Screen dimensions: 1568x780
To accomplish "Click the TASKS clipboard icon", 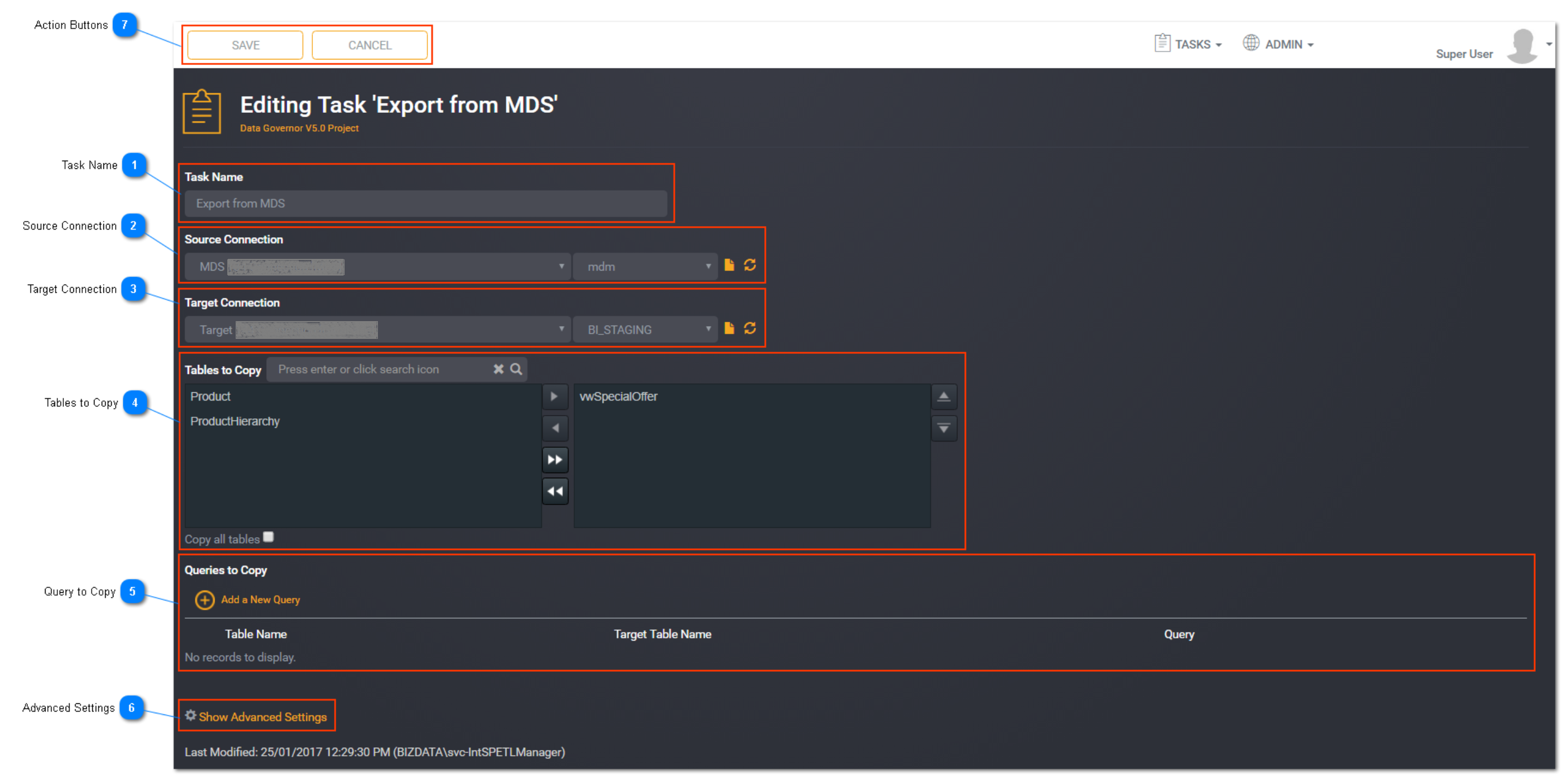I will [x=1162, y=43].
